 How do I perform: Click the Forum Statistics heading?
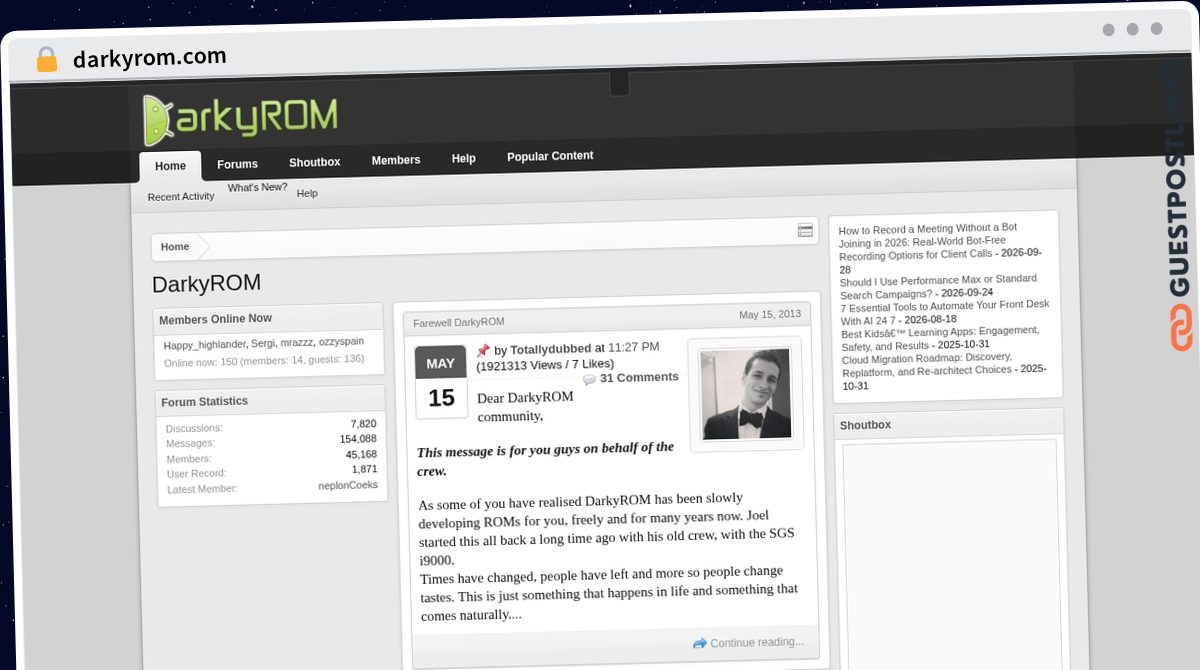tap(204, 402)
